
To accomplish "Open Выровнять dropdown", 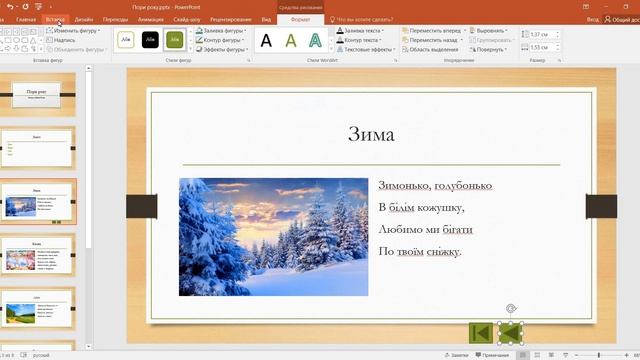I will pos(489,31).
